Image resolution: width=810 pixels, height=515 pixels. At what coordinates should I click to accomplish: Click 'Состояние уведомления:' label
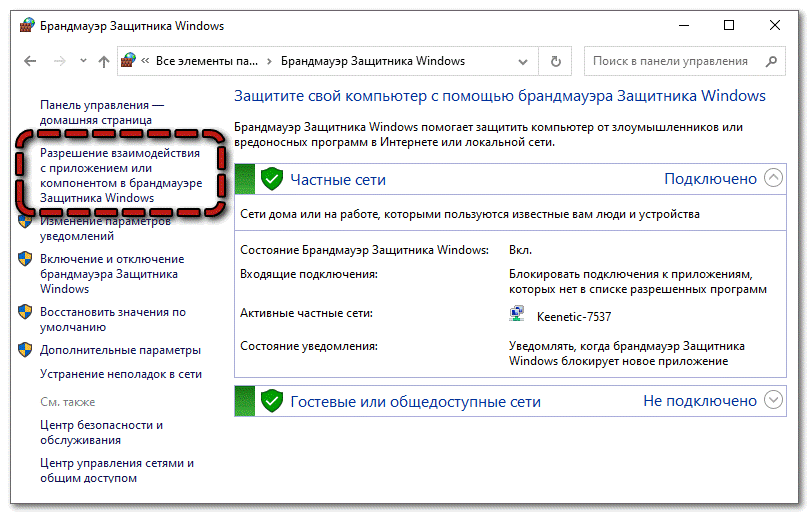[x=309, y=346]
